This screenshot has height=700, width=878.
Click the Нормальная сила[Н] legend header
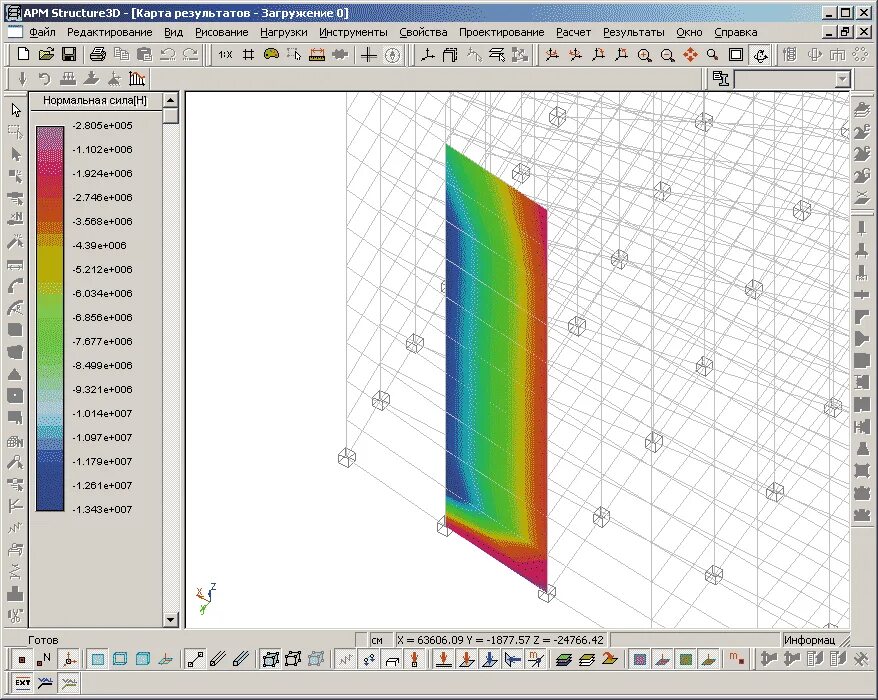(95, 101)
